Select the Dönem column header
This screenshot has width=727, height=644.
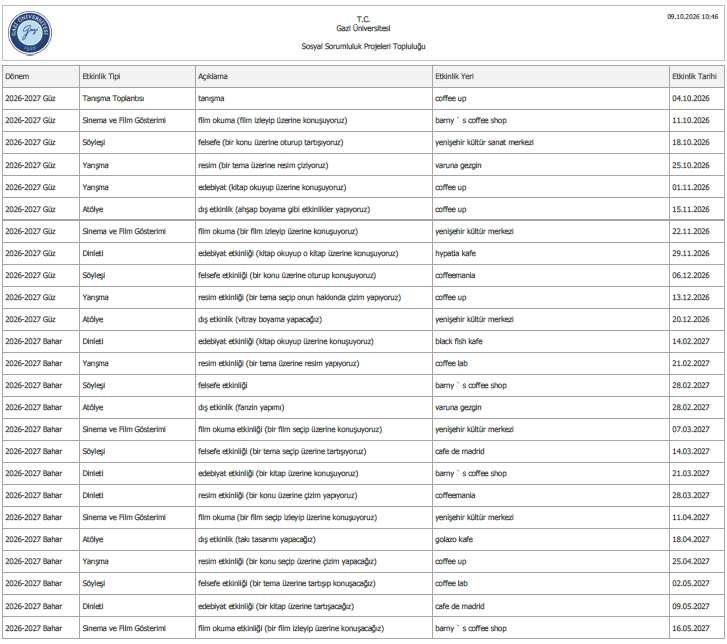click(x=41, y=77)
